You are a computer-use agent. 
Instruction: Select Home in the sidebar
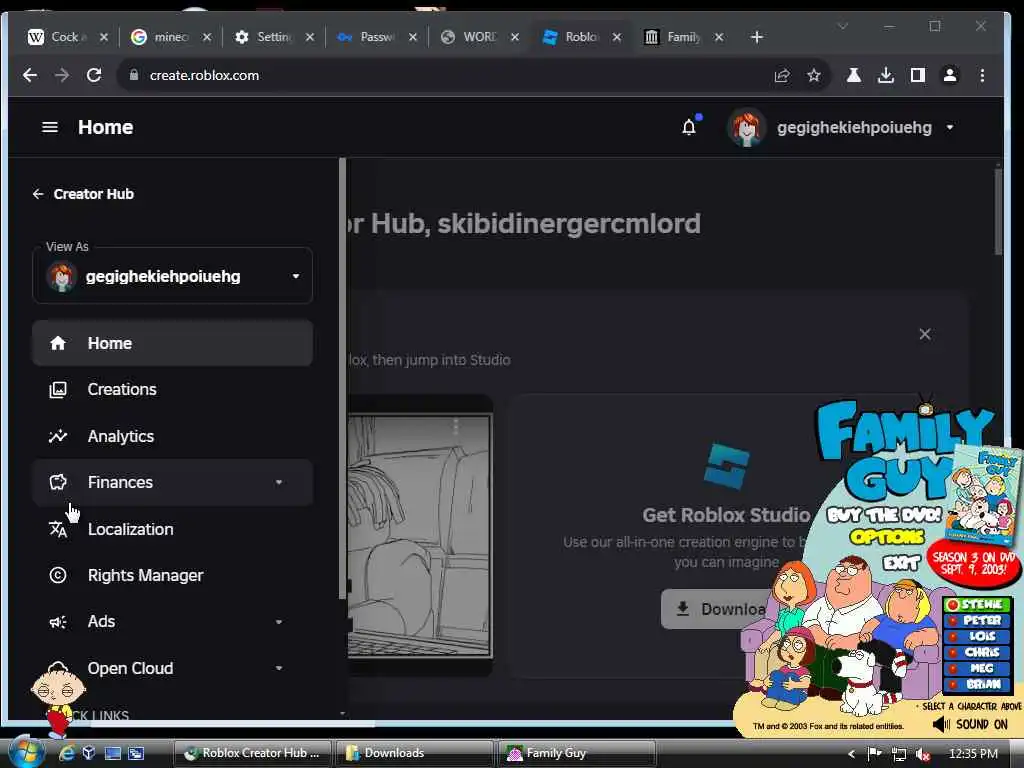click(x=172, y=343)
